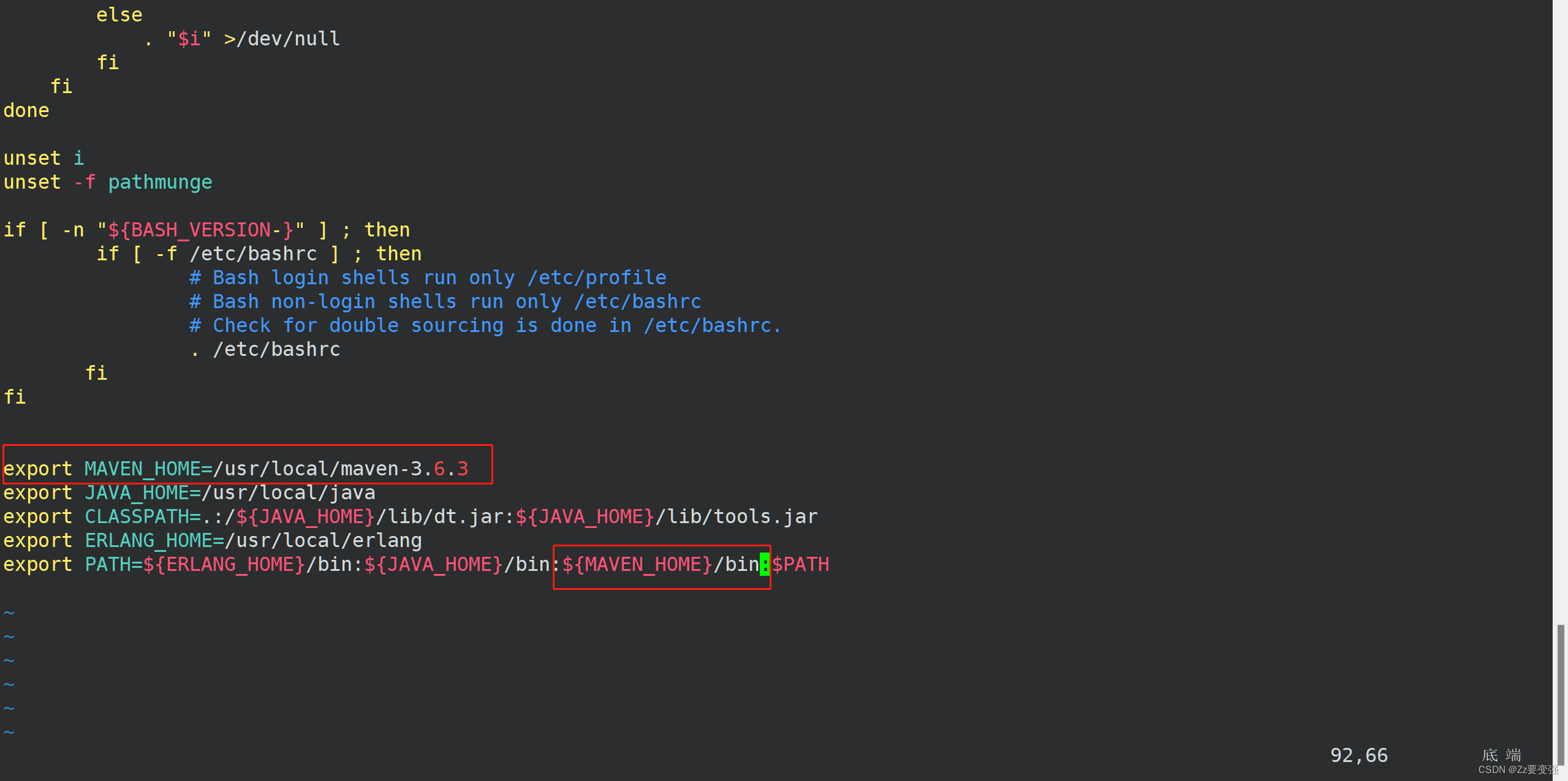The image size is (1568, 781).
Task: Click the done keyword ending the loop
Action: [x=26, y=110]
